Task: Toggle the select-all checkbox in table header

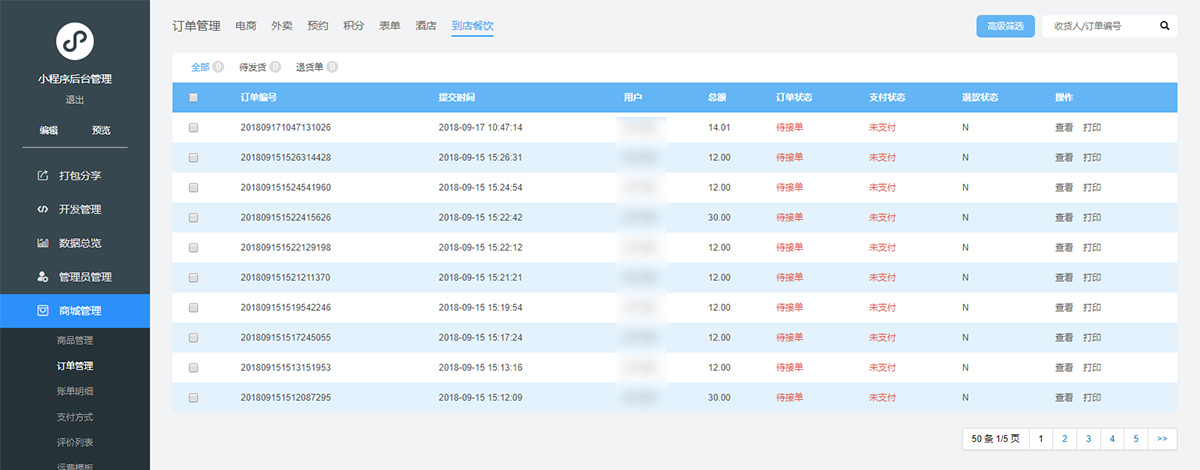Action: [x=194, y=98]
